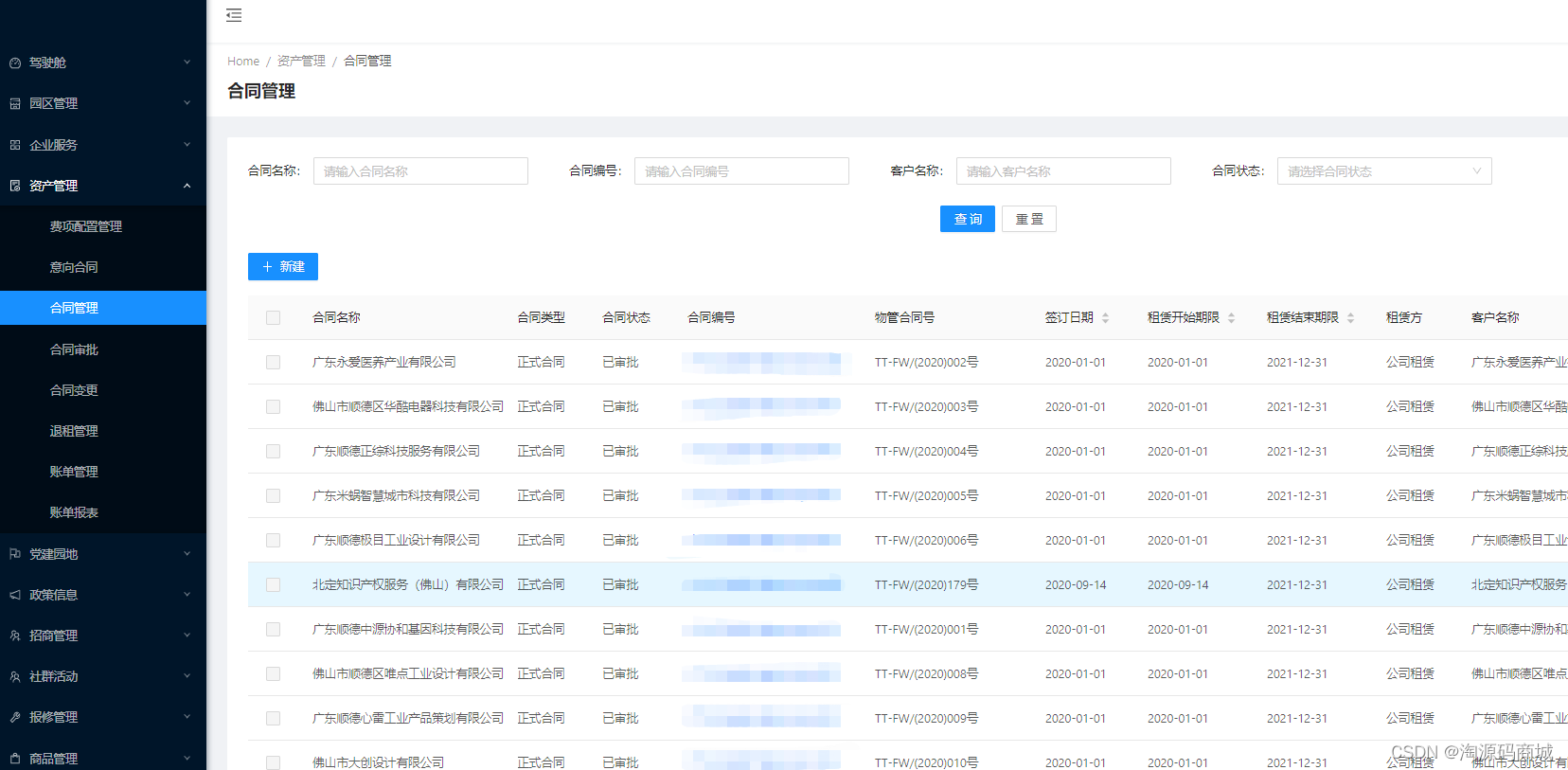Click the 驾驶舱 dashboard icon
This screenshot has height=770, width=1568.
click(x=15, y=63)
